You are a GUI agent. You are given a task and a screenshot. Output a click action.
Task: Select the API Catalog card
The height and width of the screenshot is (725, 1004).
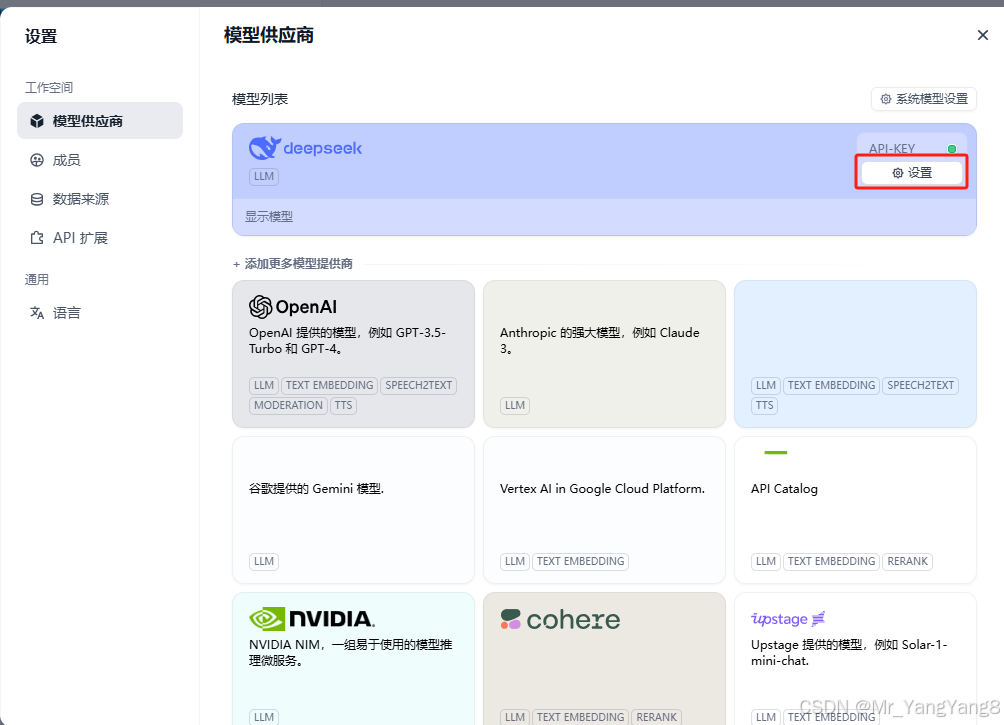(855, 510)
